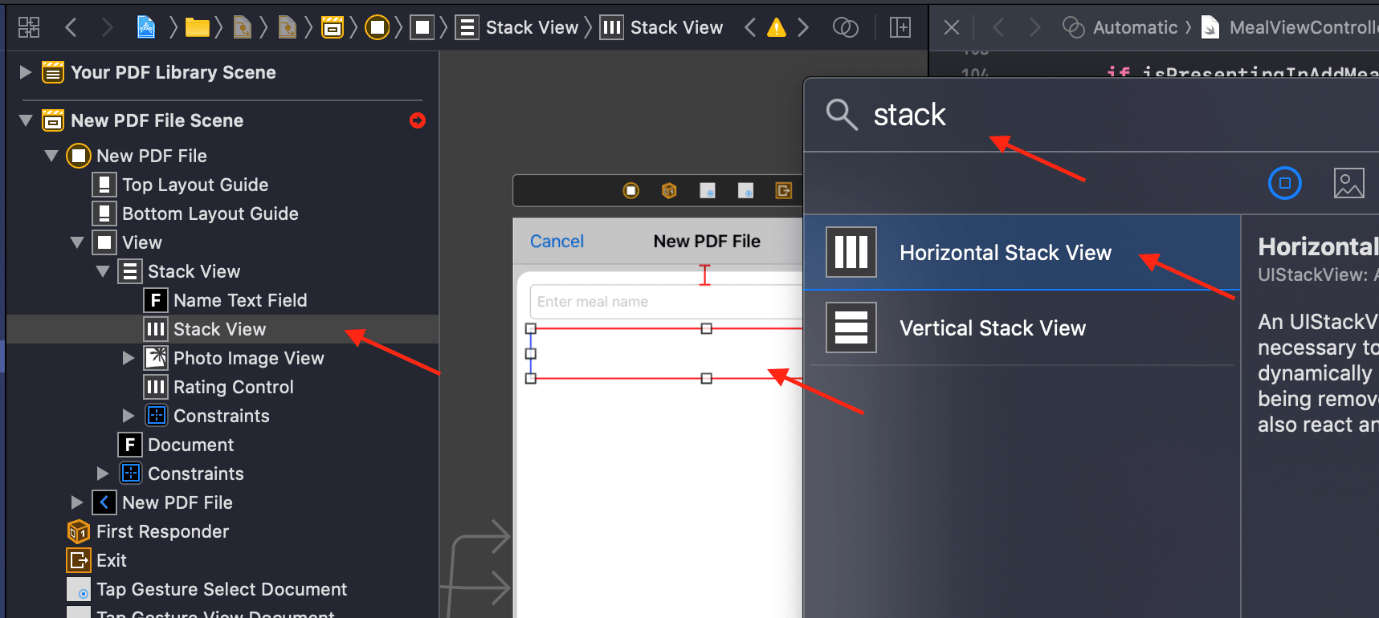Go back in editor history
Screen dimensions: 1379x618
pyautogui.click(x=71, y=28)
